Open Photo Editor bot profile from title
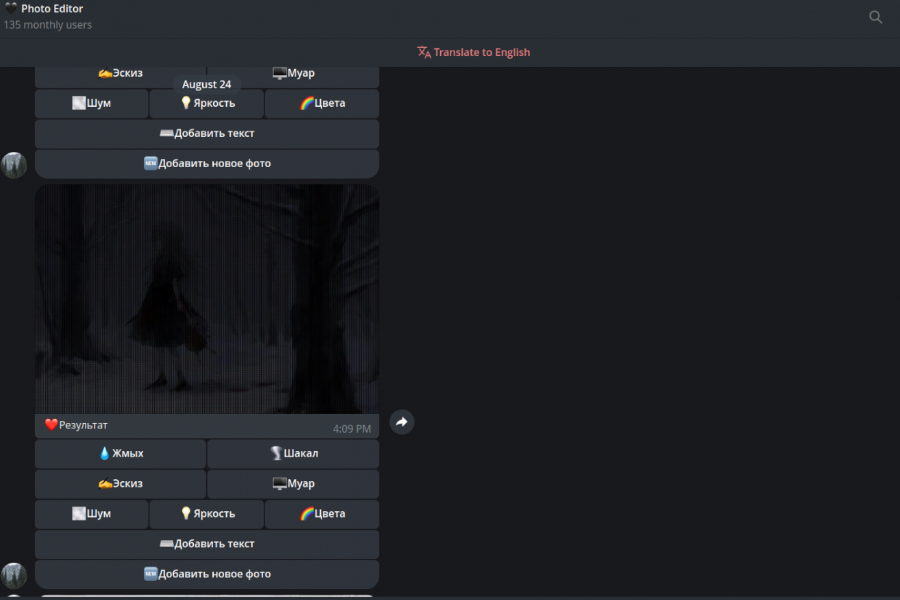 tap(52, 9)
